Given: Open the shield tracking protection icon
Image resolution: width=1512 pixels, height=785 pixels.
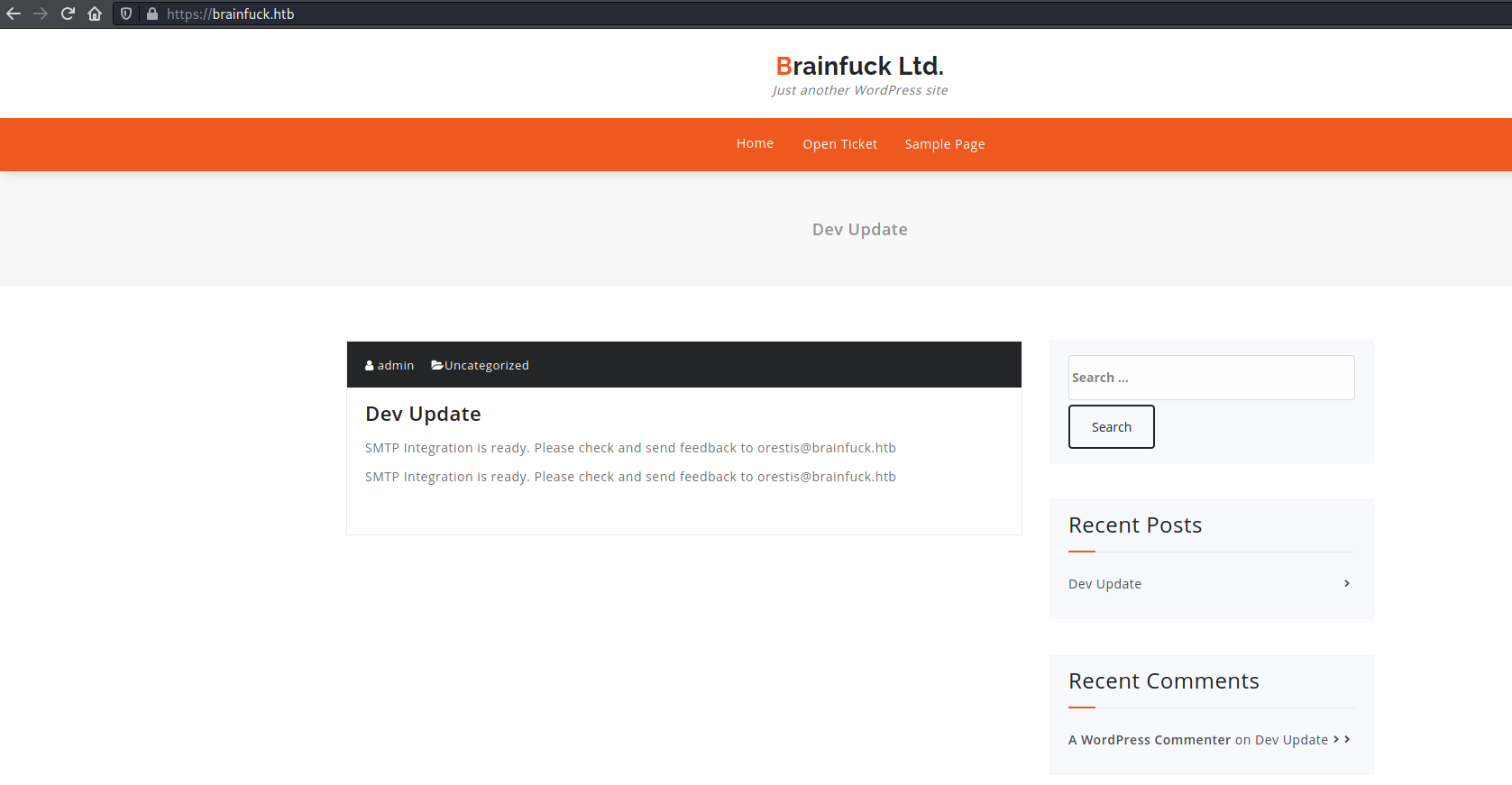Looking at the screenshot, I should pyautogui.click(x=126, y=14).
